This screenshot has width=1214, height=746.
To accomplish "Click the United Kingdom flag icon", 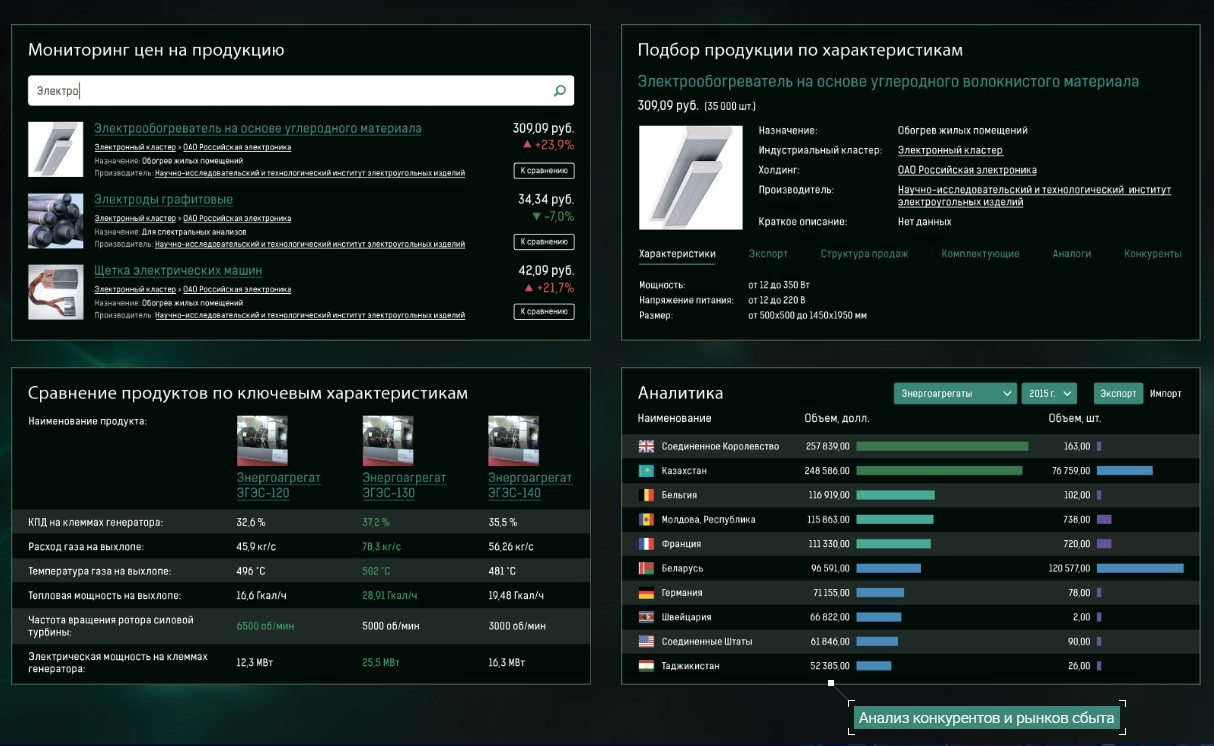I will [646, 446].
